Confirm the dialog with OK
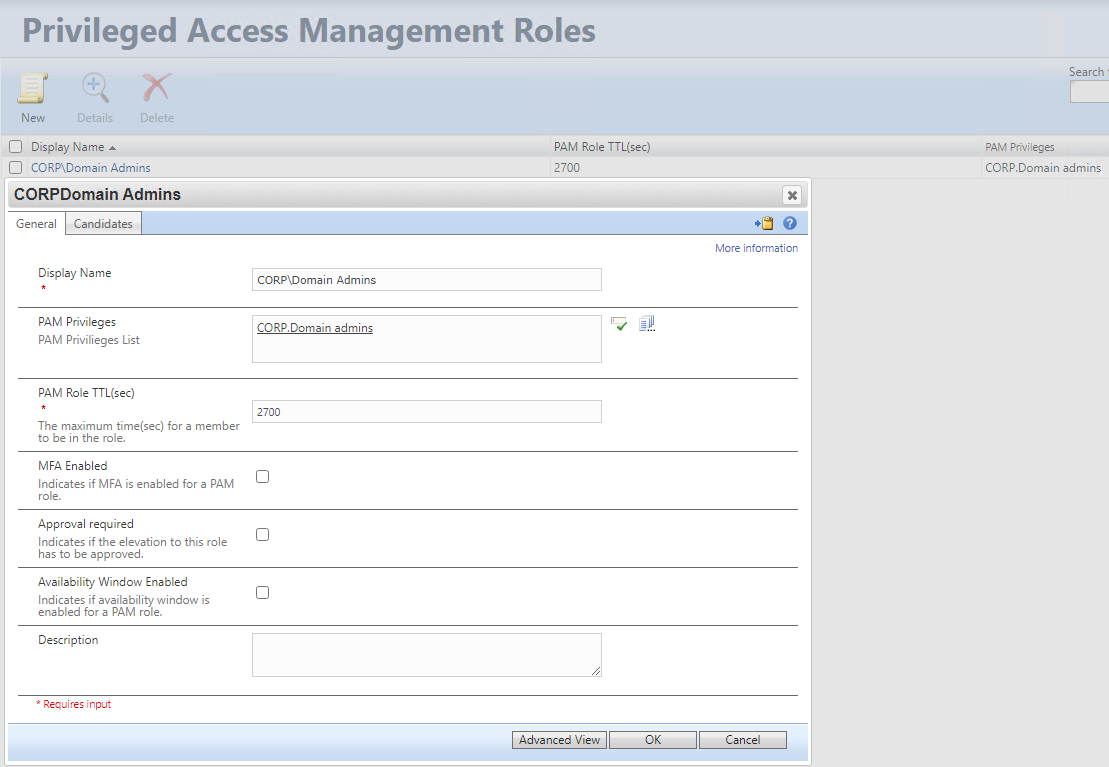This screenshot has height=767, width=1109. (652, 740)
